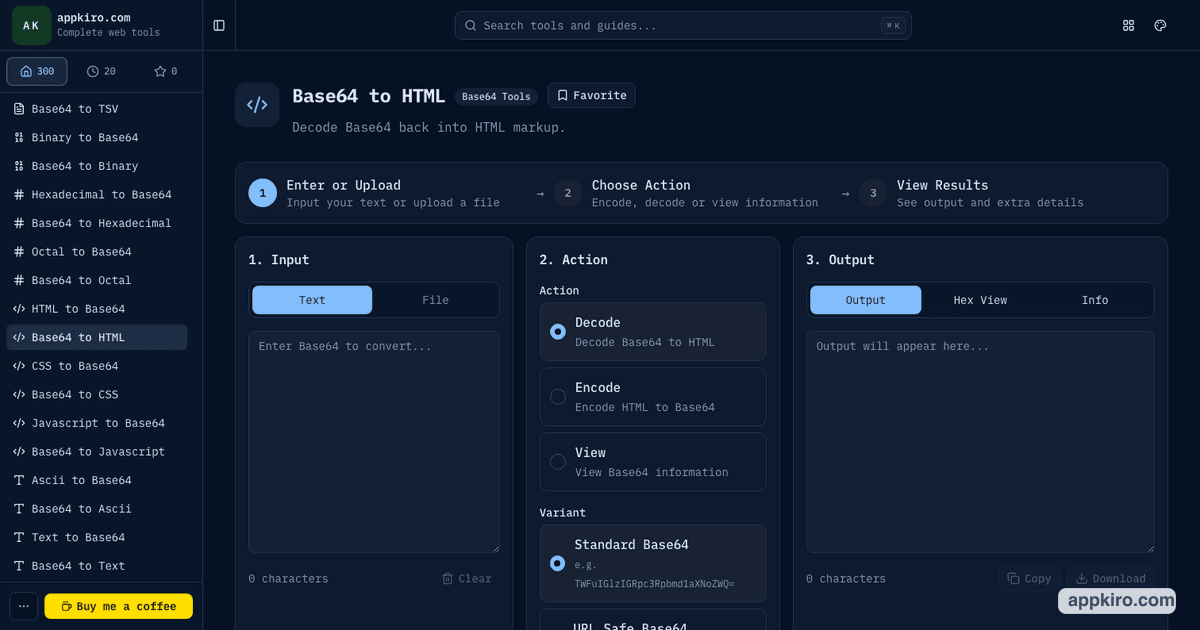
Task: Click the search magnifier icon
Action: pos(471,25)
